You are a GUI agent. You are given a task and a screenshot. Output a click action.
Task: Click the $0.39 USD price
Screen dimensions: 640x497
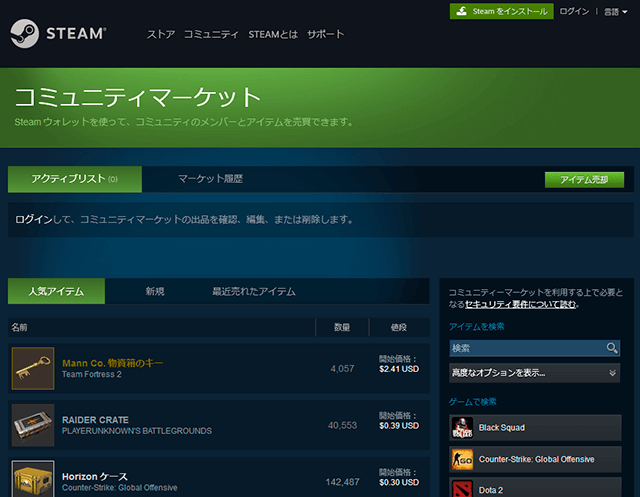tap(399, 426)
